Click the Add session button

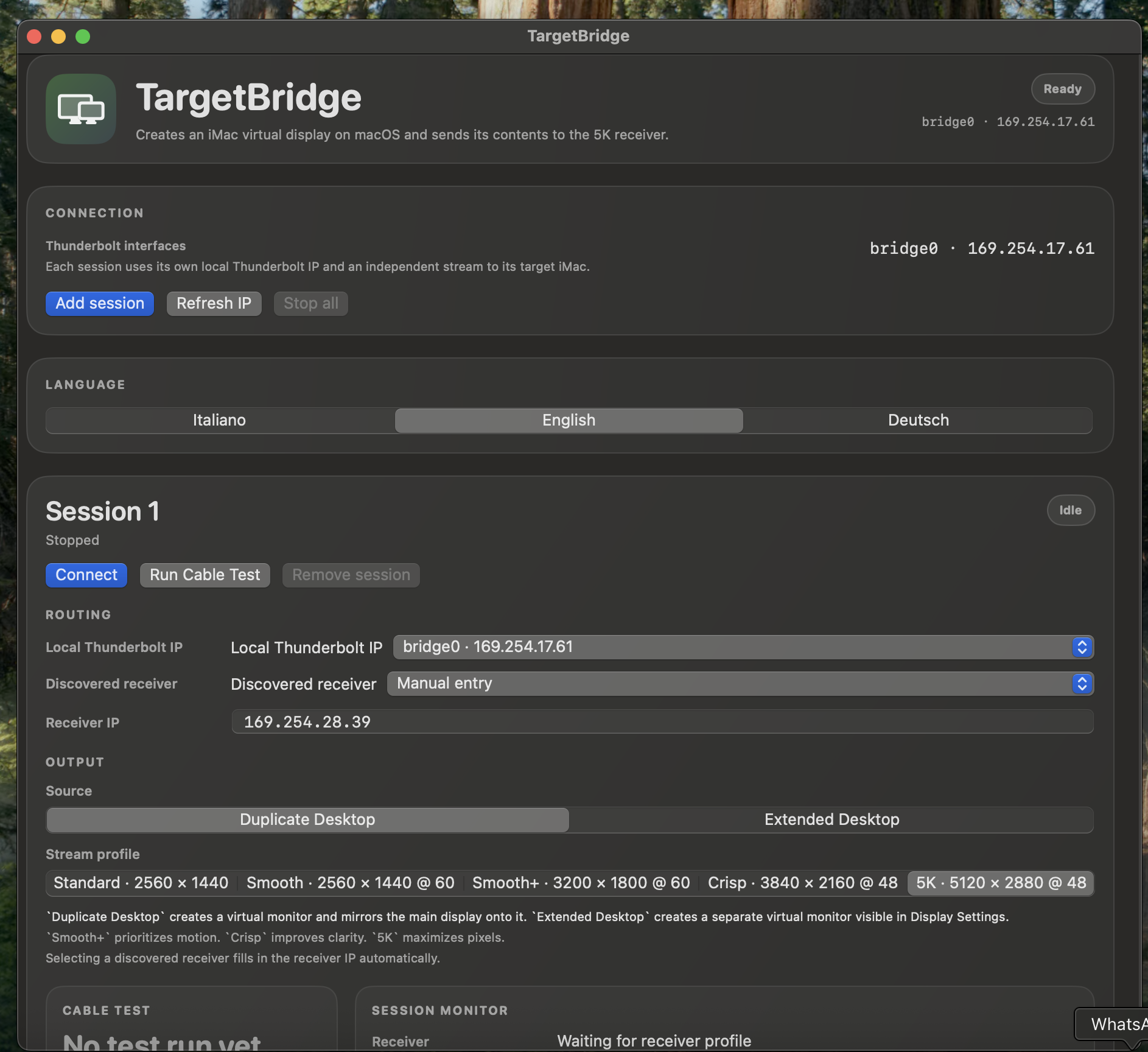pos(100,303)
